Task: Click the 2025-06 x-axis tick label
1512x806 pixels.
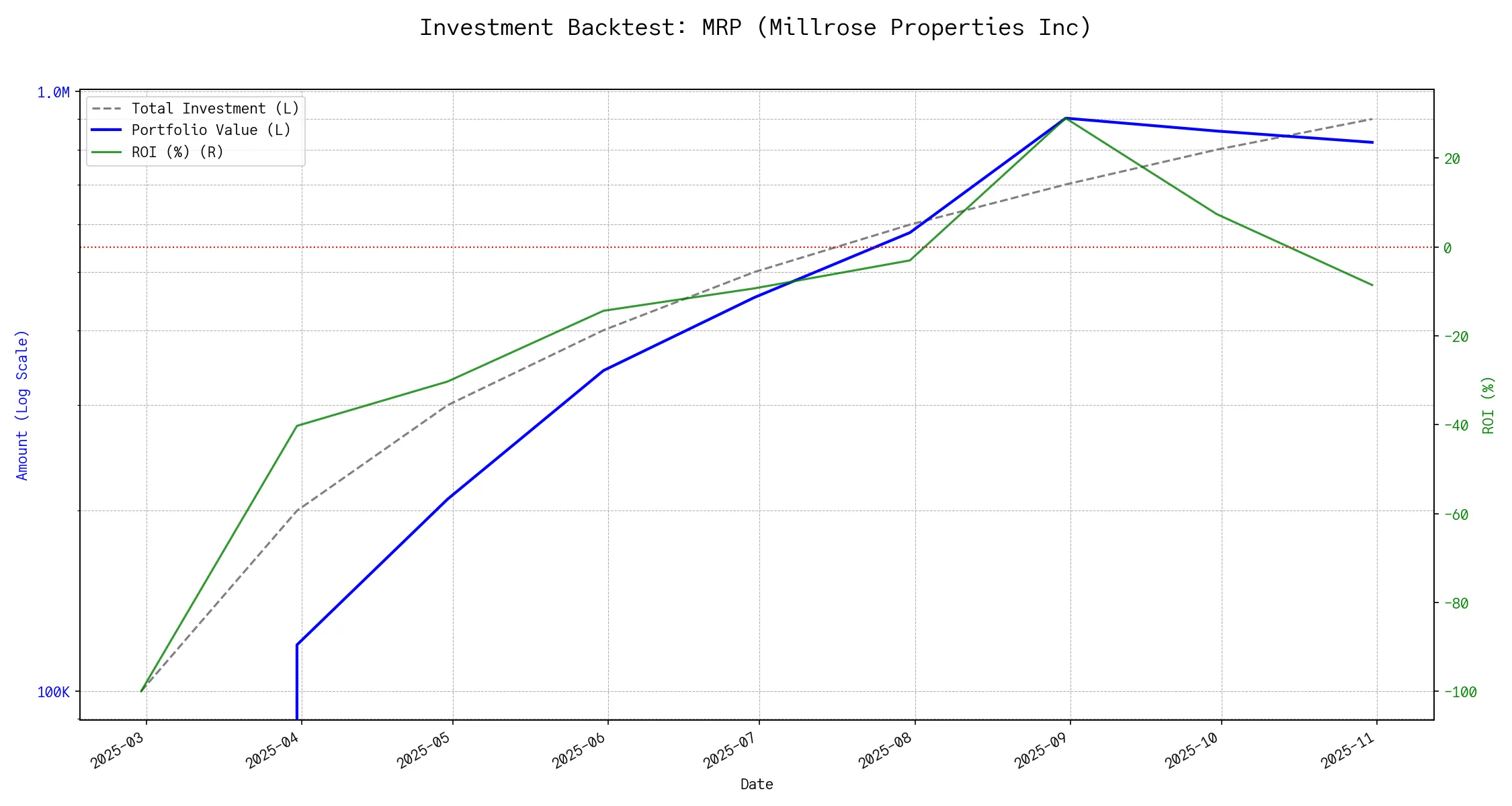Action: [x=579, y=752]
